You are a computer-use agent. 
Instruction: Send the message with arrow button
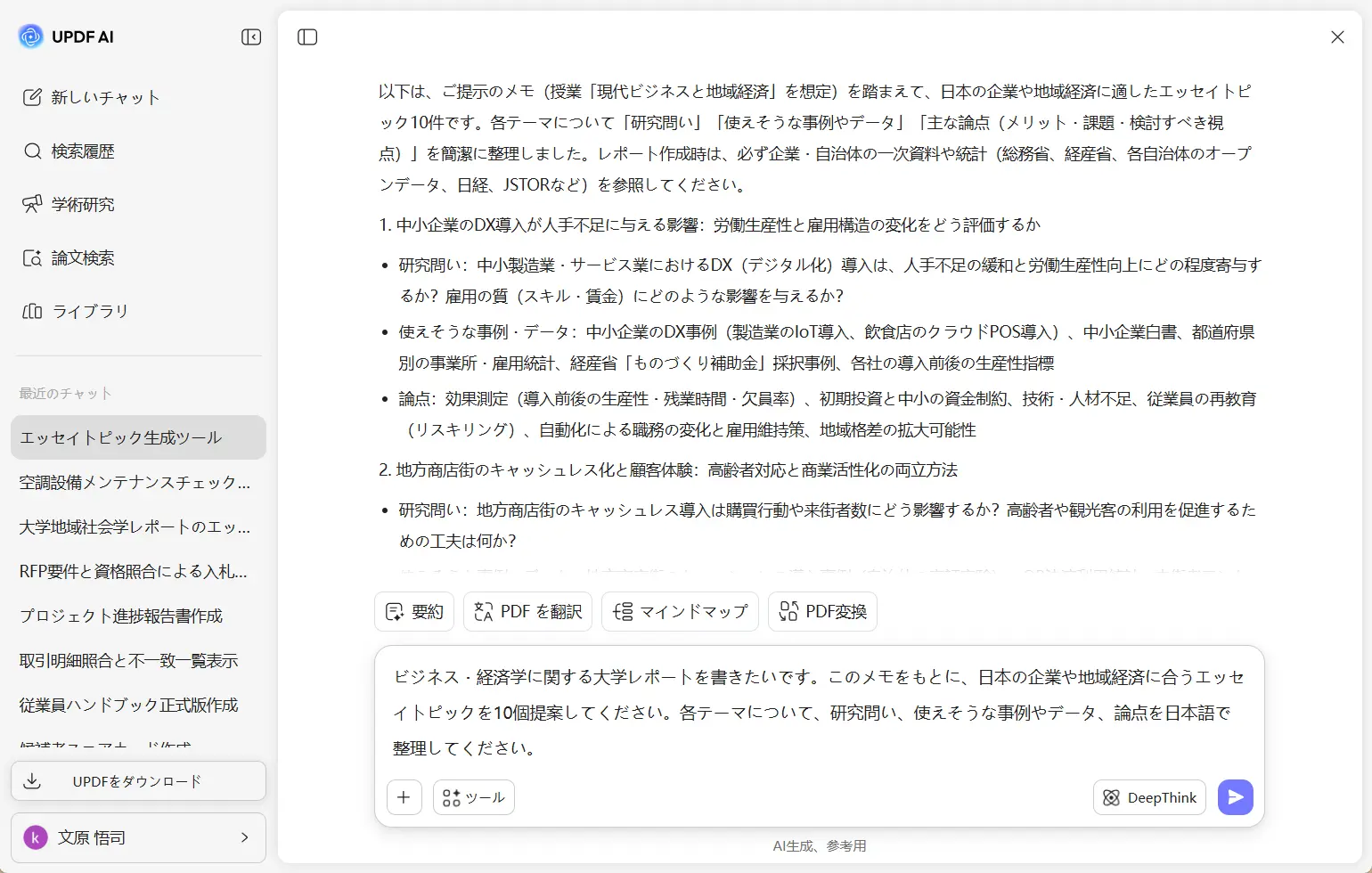pyautogui.click(x=1236, y=797)
